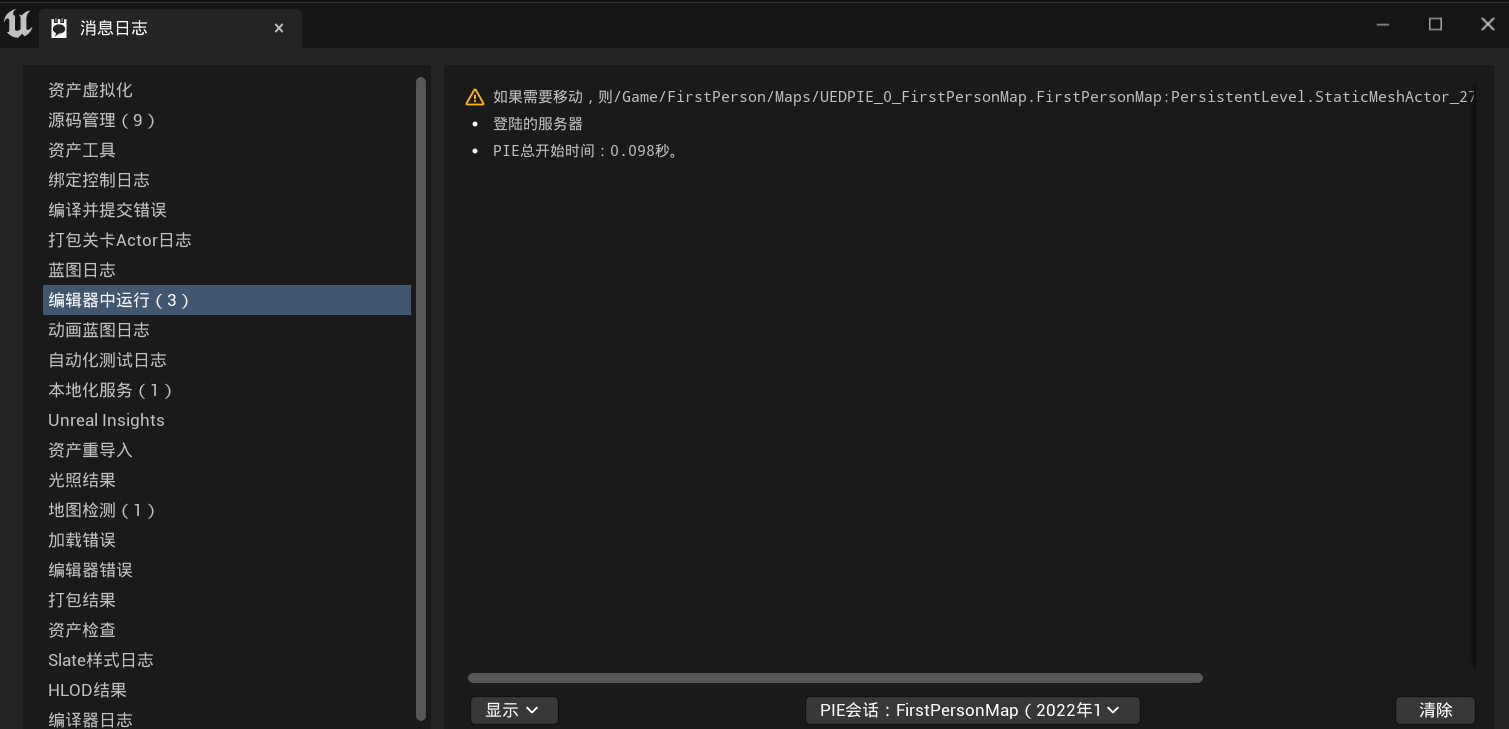Select 本地化服务 (1) category
1509x729 pixels.
[x=227, y=390]
